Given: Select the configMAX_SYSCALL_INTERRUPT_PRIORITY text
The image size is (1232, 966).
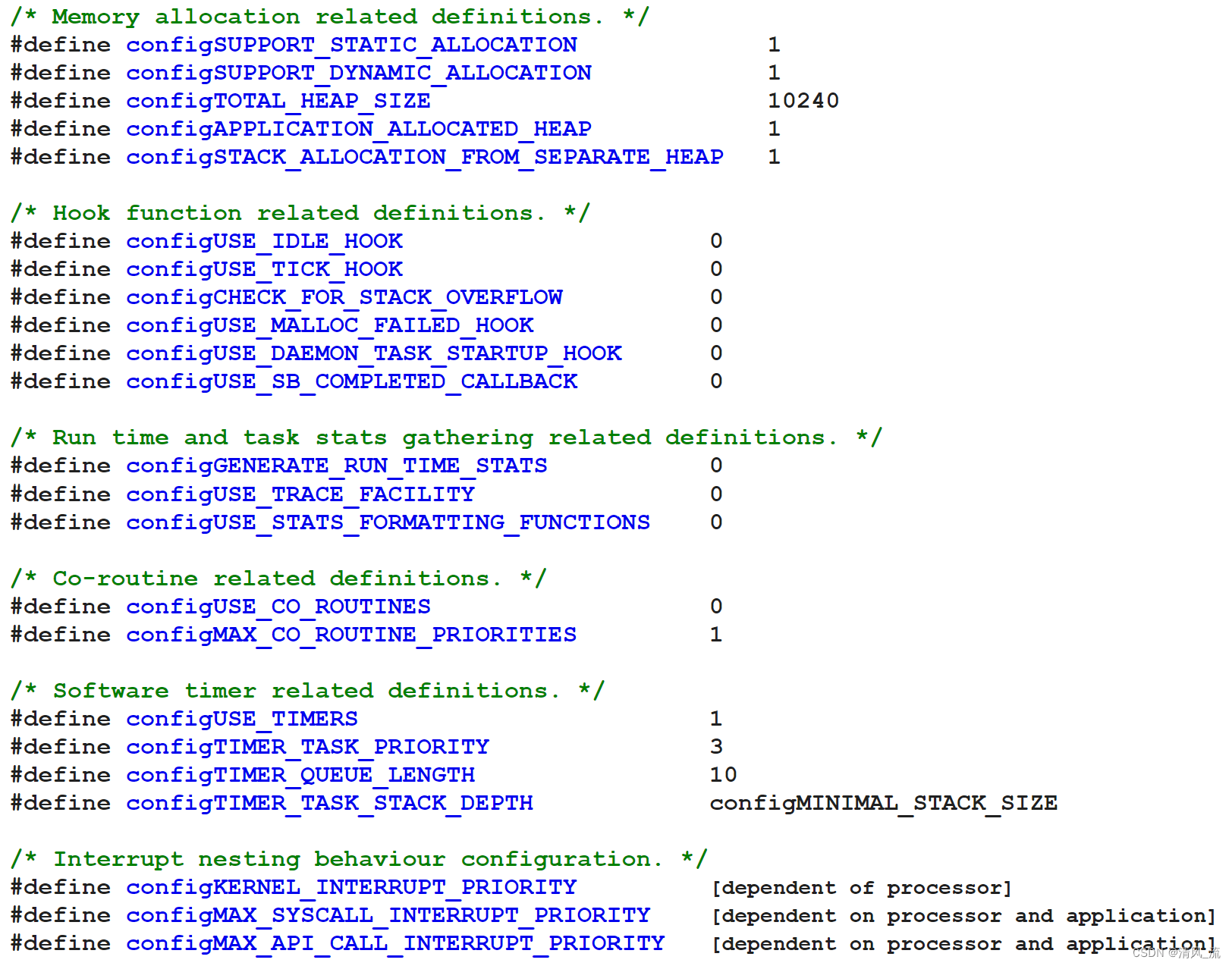Looking at the screenshot, I should pos(388,914).
